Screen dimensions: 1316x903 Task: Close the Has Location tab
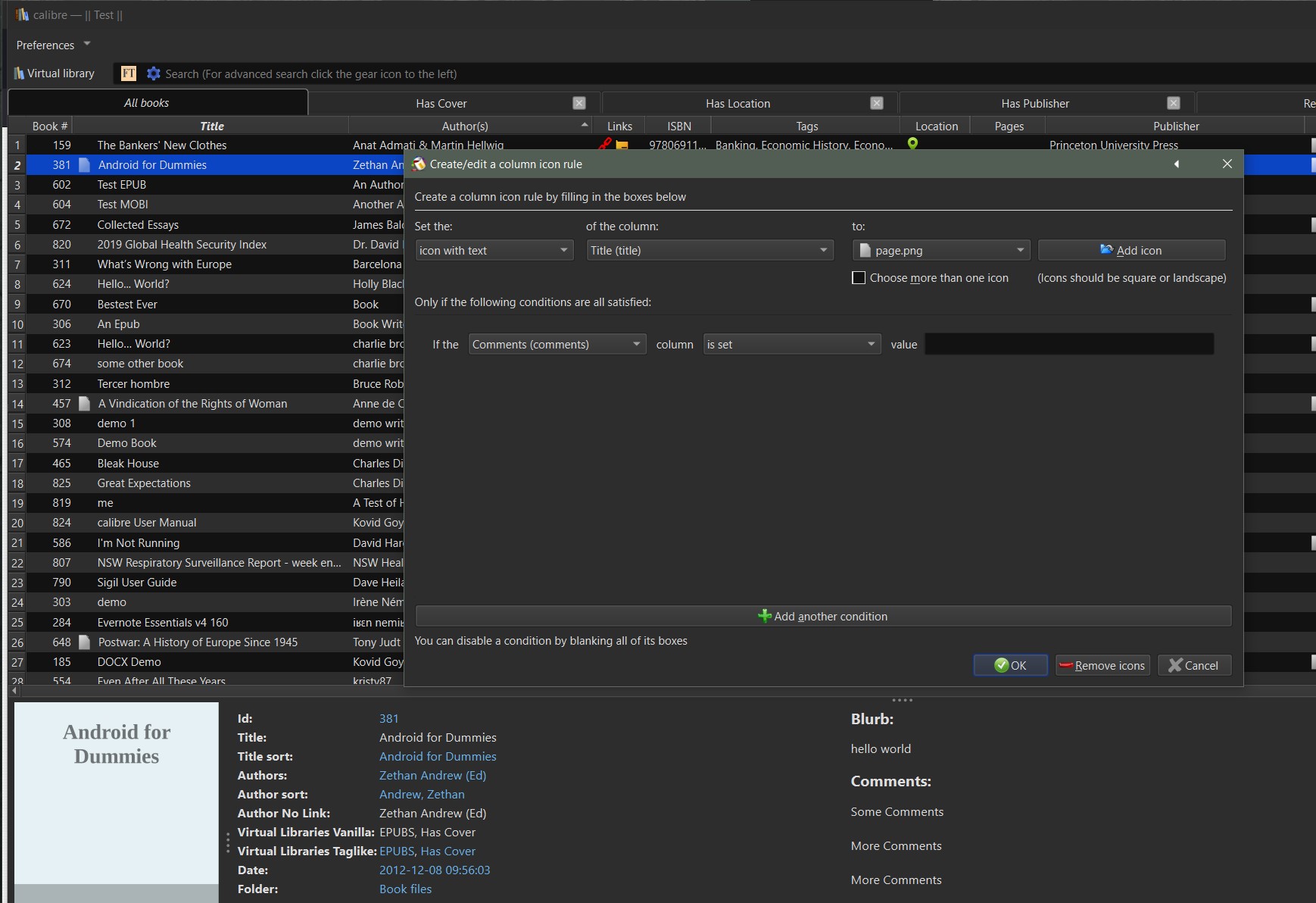point(877,103)
